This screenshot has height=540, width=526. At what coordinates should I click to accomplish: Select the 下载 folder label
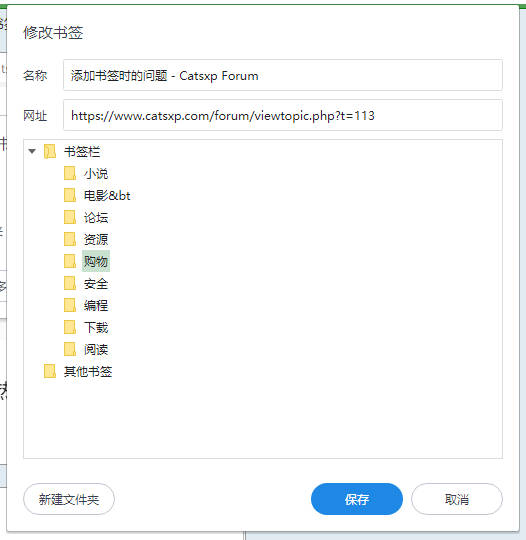[96, 328]
